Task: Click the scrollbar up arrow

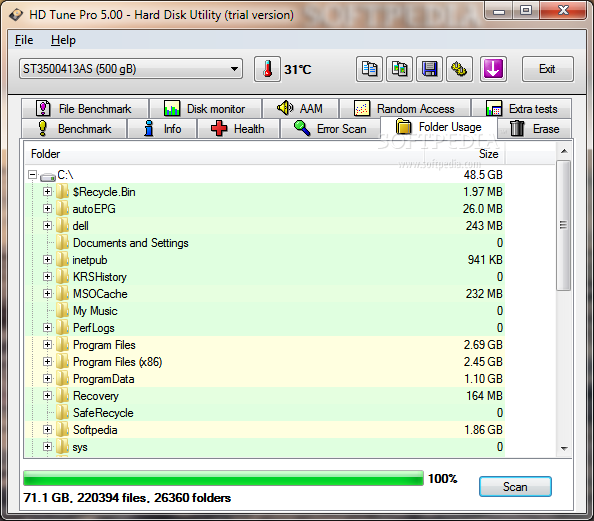Action: pyautogui.click(x=564, y=151)
